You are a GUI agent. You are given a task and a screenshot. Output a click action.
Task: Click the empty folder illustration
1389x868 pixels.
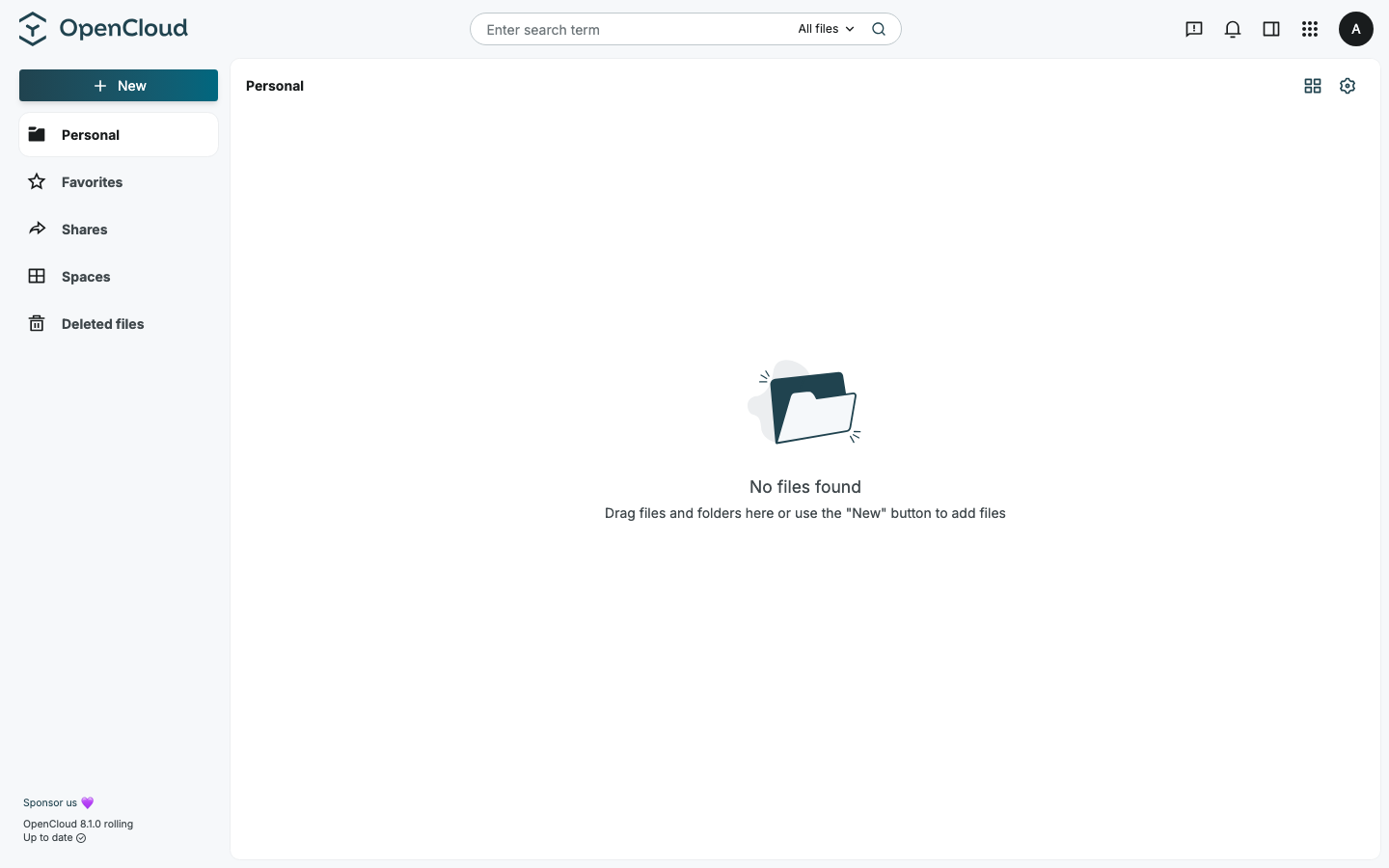pyautogui.click(x=804, y=402)
